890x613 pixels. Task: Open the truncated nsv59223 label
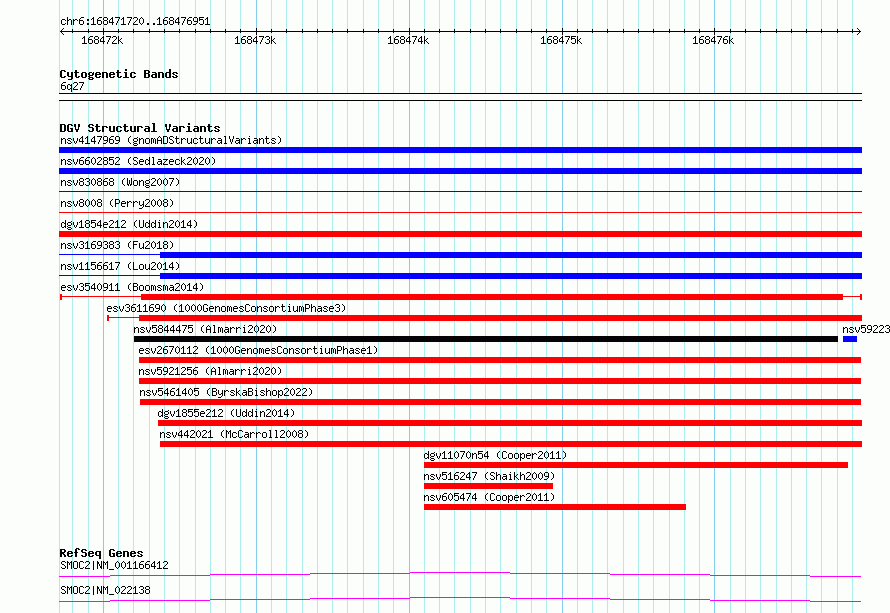(x=866, y=329)
